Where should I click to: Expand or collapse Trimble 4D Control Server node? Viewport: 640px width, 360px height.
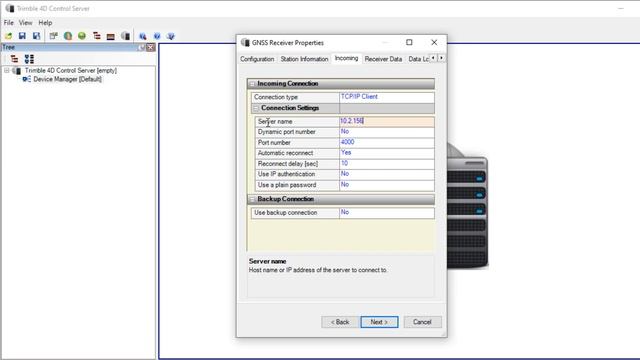click(7, 71)
